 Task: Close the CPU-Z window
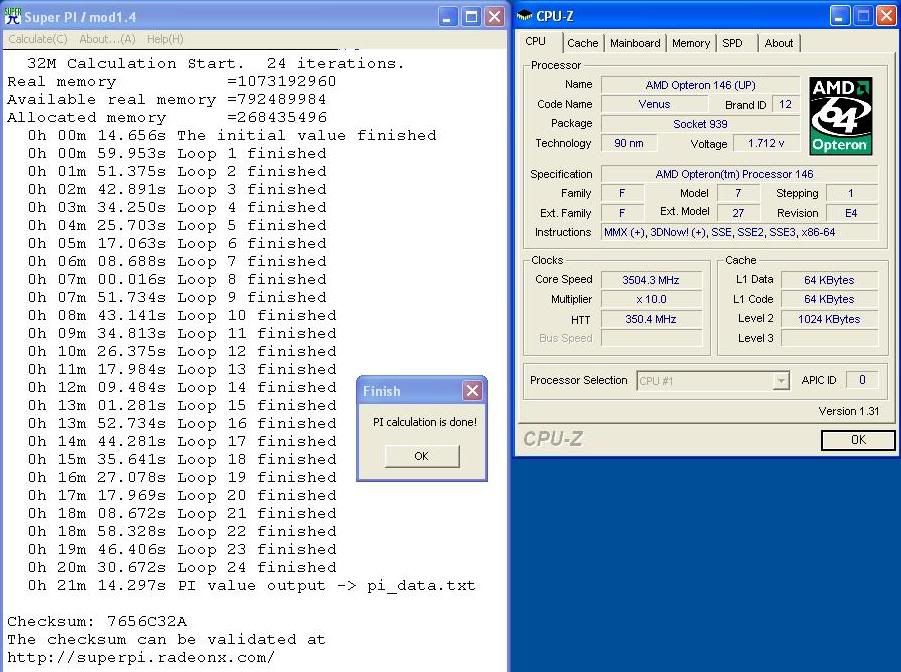click(x=886, y=16)
